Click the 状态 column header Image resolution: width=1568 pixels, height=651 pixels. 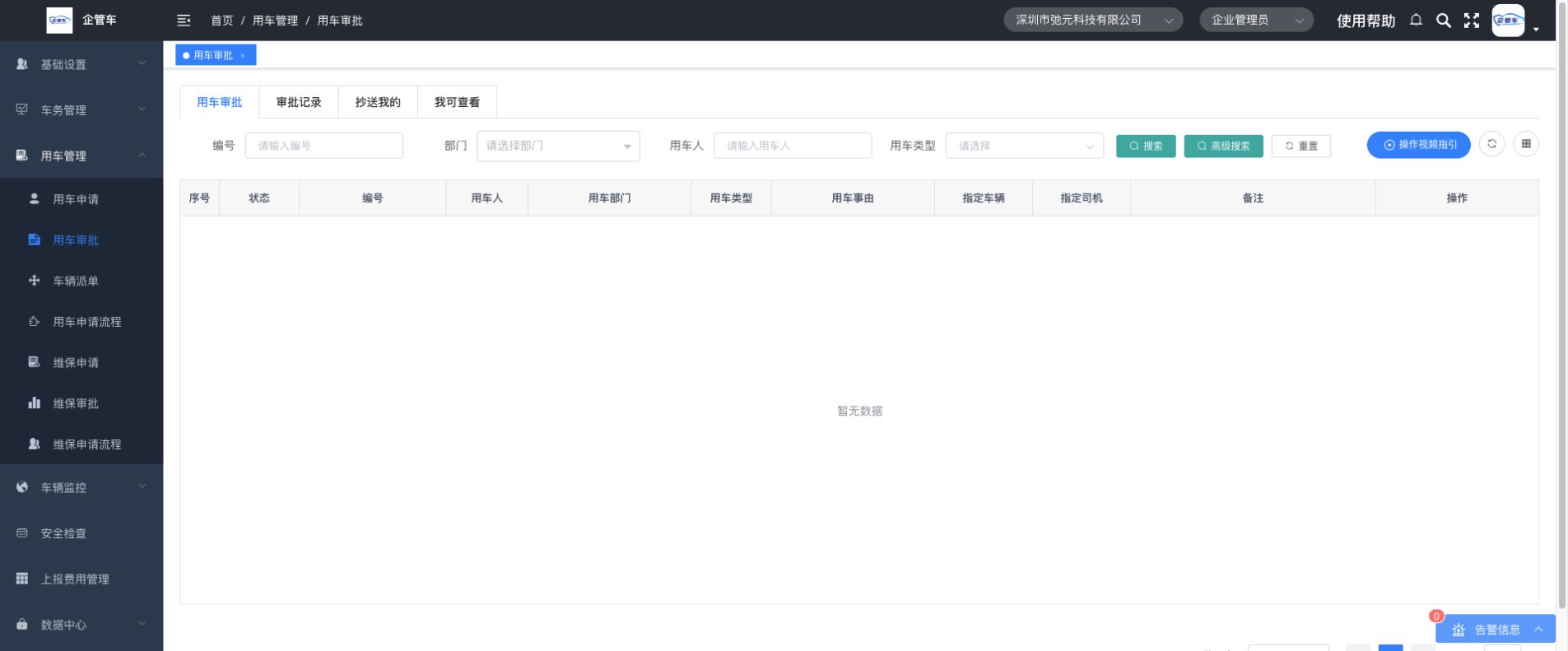pos(259,198)
